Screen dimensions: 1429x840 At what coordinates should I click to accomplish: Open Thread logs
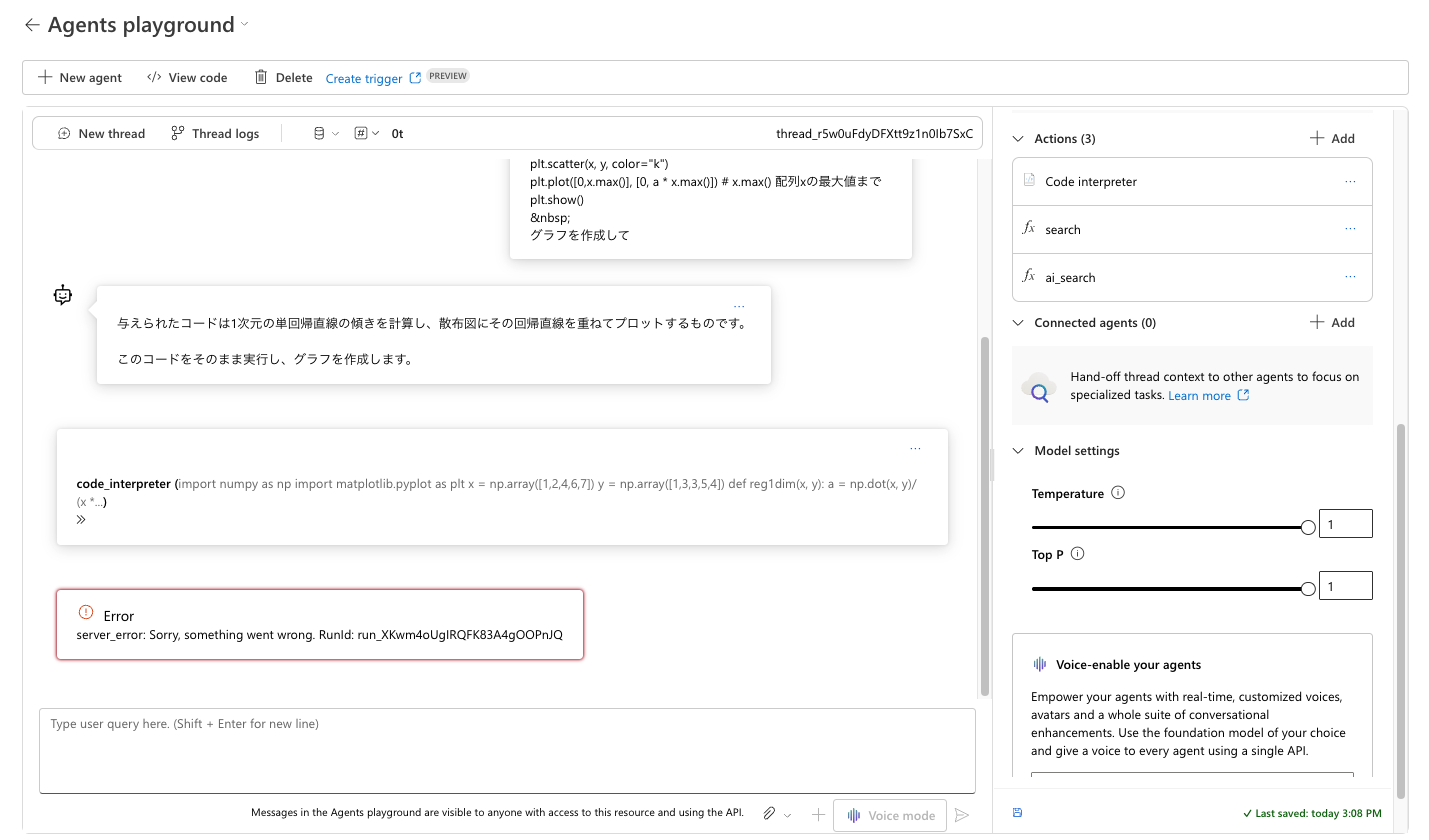point(214,132)
